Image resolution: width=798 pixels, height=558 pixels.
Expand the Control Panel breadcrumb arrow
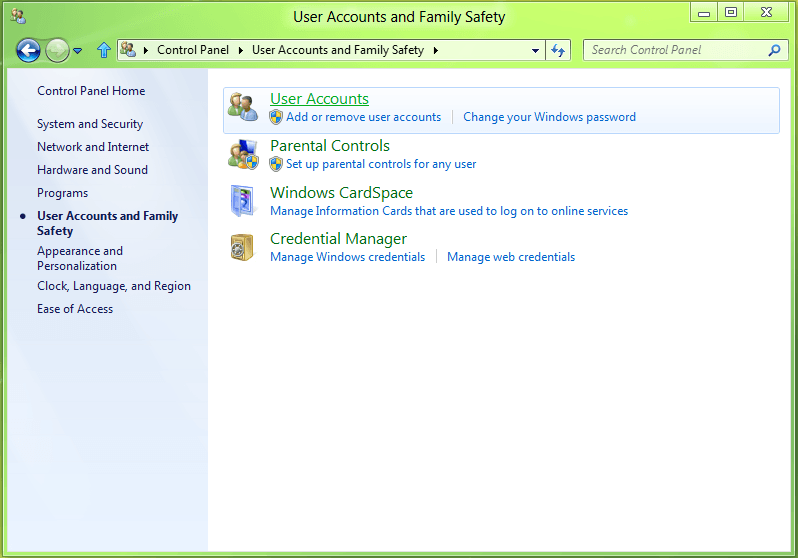click(x=241, y=50)
